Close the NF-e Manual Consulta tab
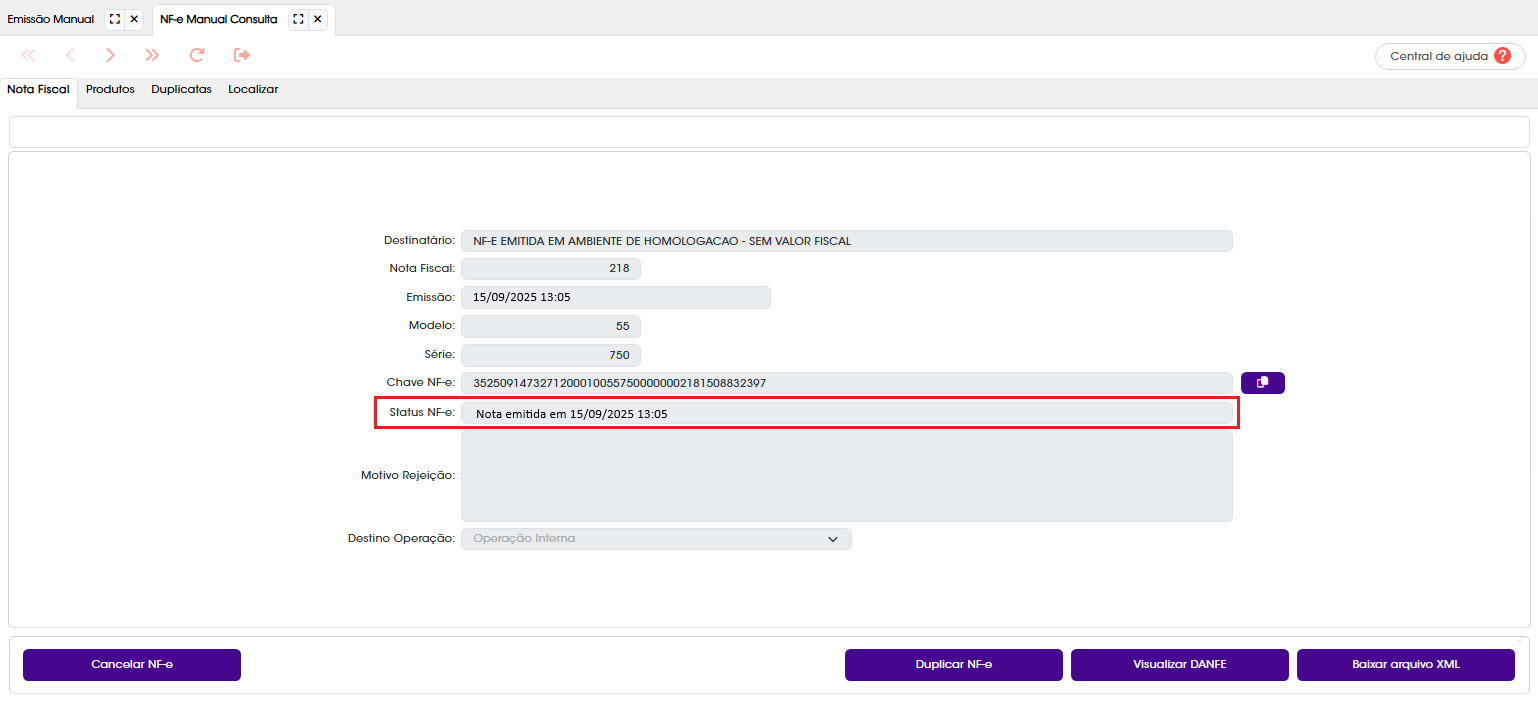 pyautogui.click(x=318, y=19)
